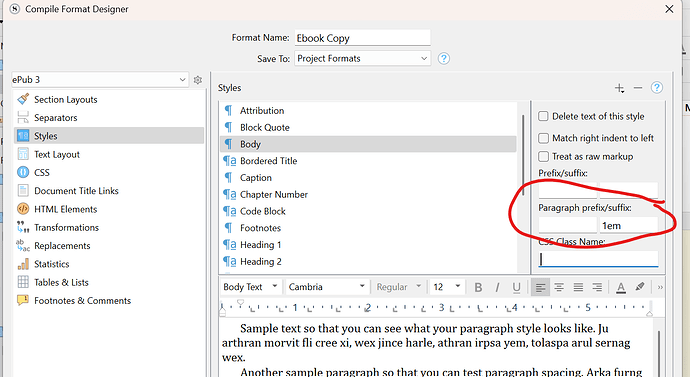The image size is (690, 377).
Task: Open the font size 12 dropdown
Action: click(x=447, y=287)
